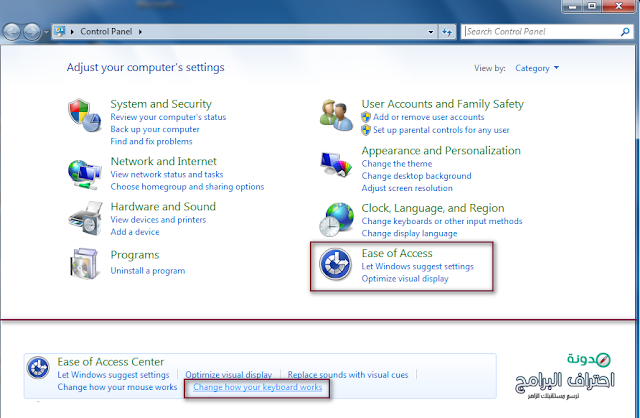This screenshot has width=640, height=418.
Task: Open the Network and Internet globe icon
Action: click(x=84, y=175)
